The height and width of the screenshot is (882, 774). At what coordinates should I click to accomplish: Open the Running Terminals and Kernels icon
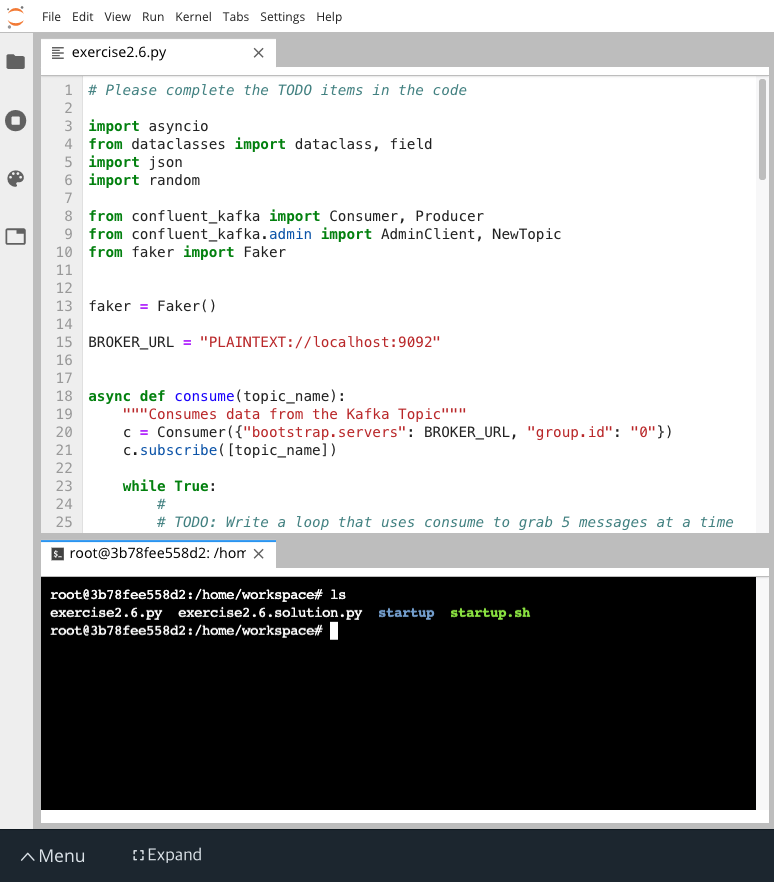16,120
